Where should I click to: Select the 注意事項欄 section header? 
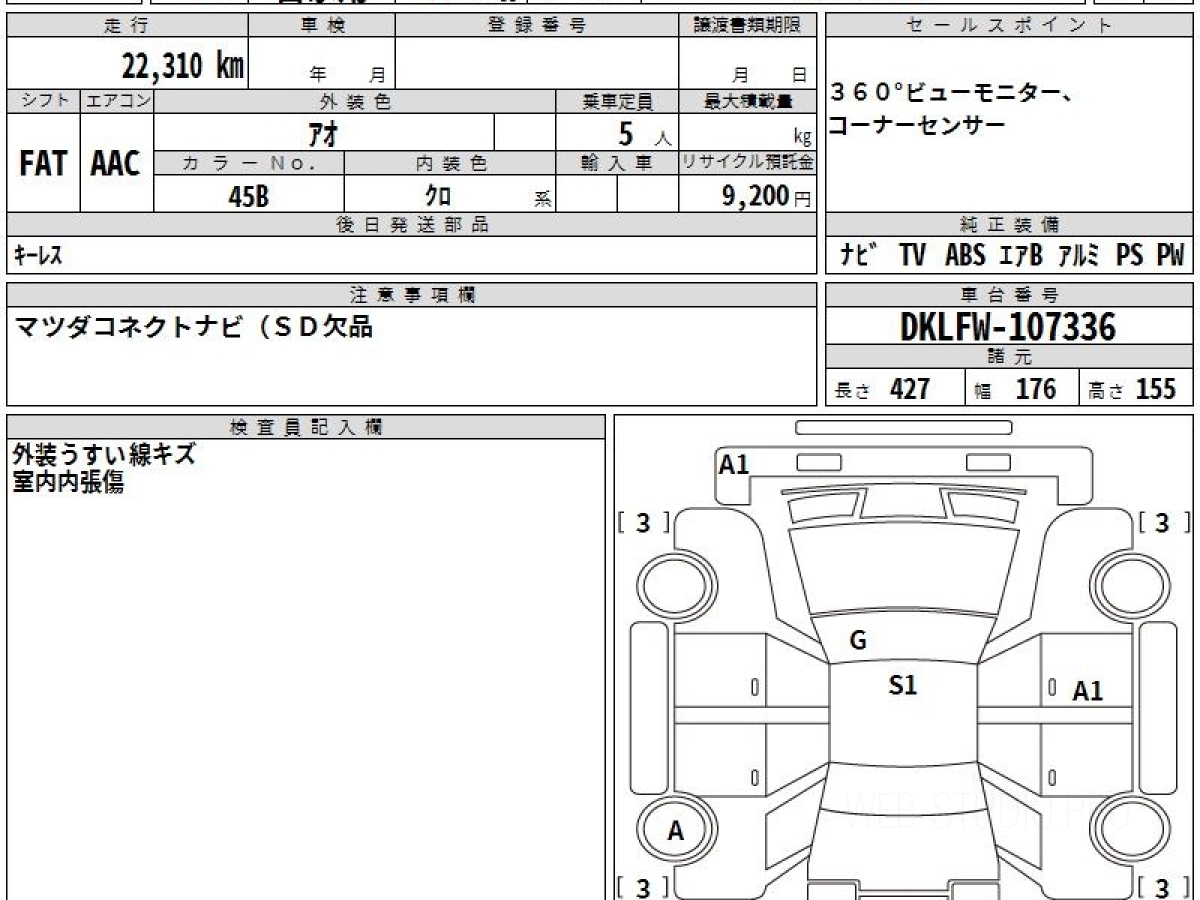tap(412, 295)
